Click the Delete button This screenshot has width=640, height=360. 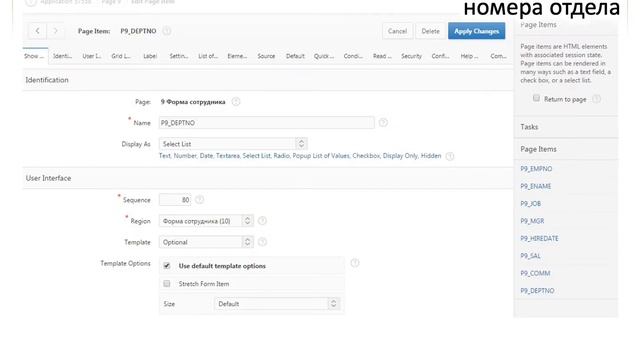431,31
